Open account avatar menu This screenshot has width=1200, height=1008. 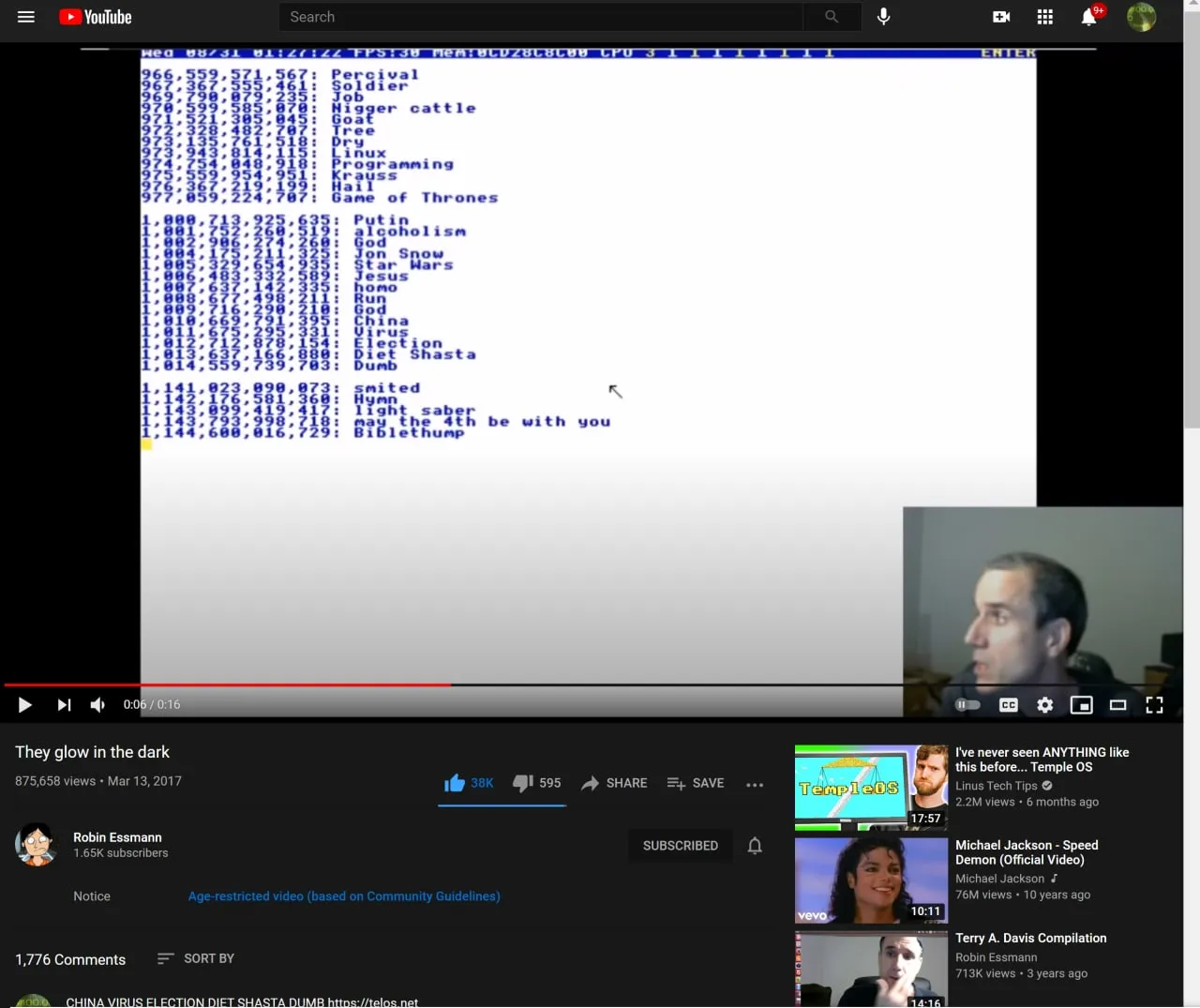click(1141, 17)
